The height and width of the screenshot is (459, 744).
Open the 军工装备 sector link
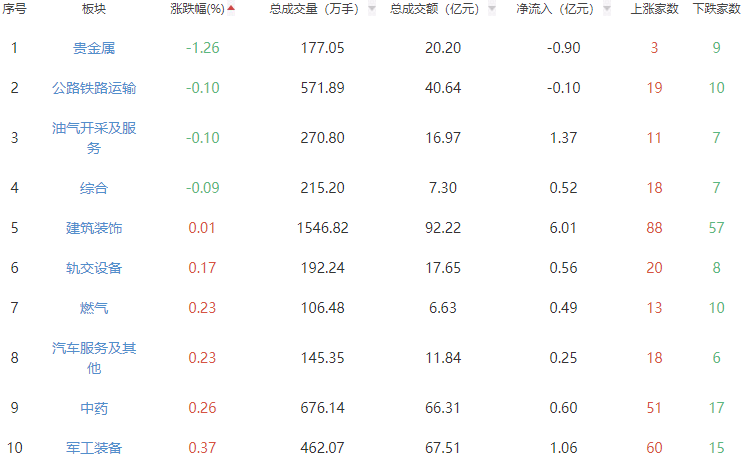click(x=94, y=448)
